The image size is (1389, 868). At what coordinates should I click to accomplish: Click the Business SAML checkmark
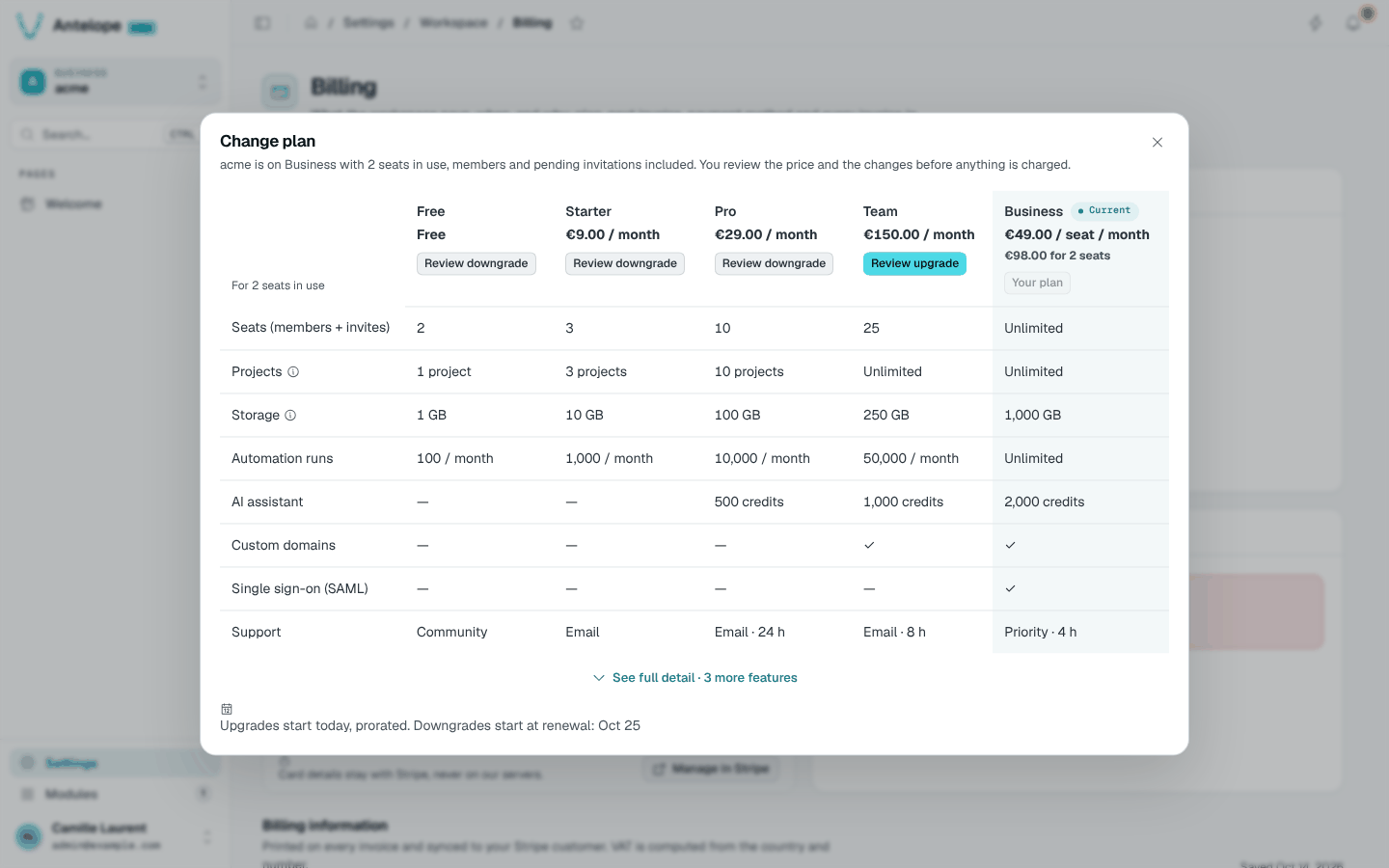click(x=1010, y=589)
